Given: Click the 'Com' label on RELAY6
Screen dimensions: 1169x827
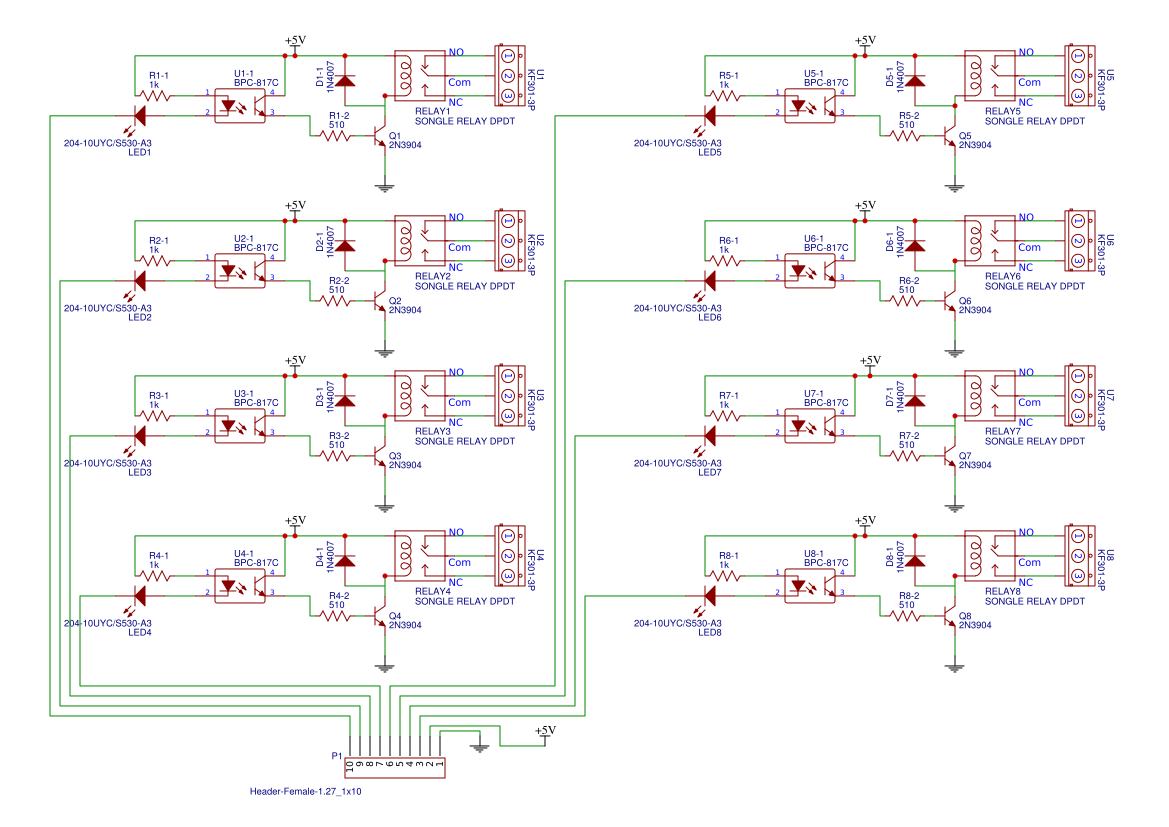Looking at the screenshot, I should [x=1030, y=248].
